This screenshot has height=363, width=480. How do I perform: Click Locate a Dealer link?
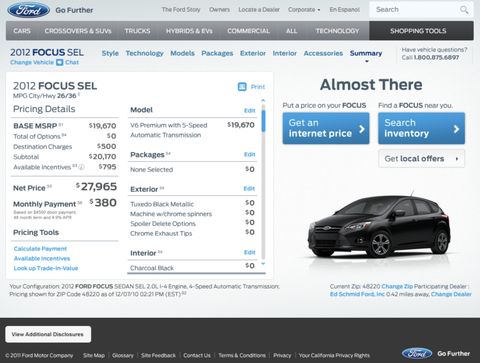click(259, 10)
